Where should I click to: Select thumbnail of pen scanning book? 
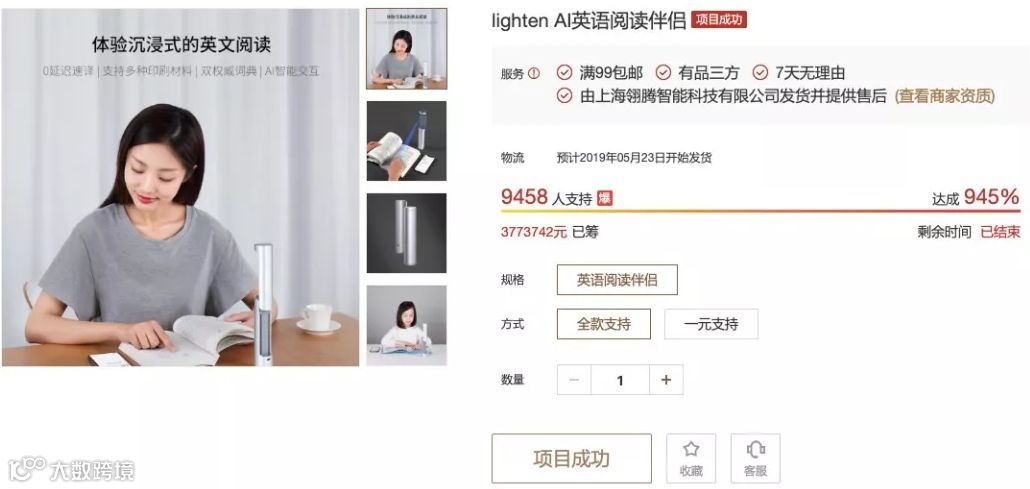[x=407, y=141]
